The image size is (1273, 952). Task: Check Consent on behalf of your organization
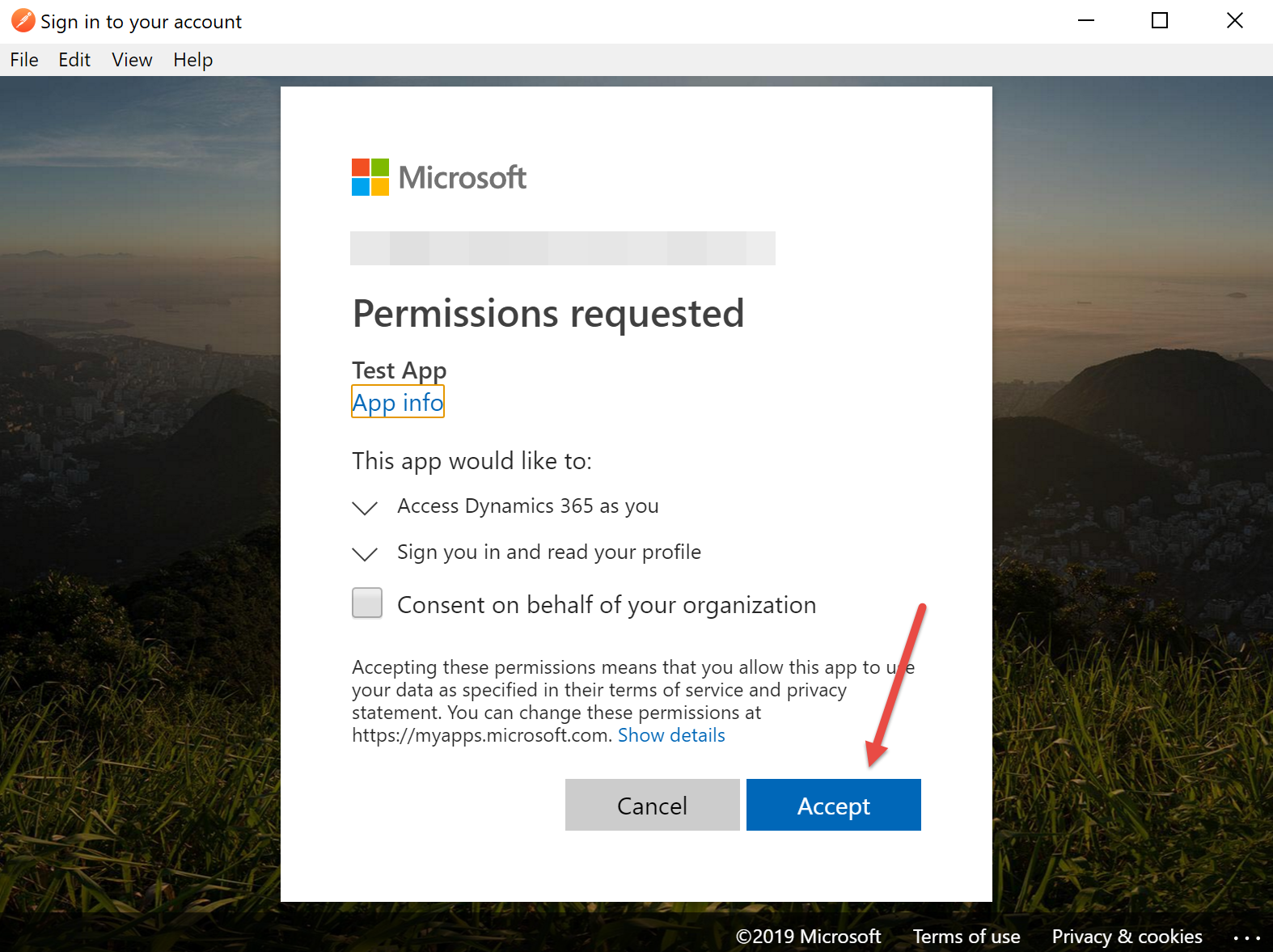(367, 603)
